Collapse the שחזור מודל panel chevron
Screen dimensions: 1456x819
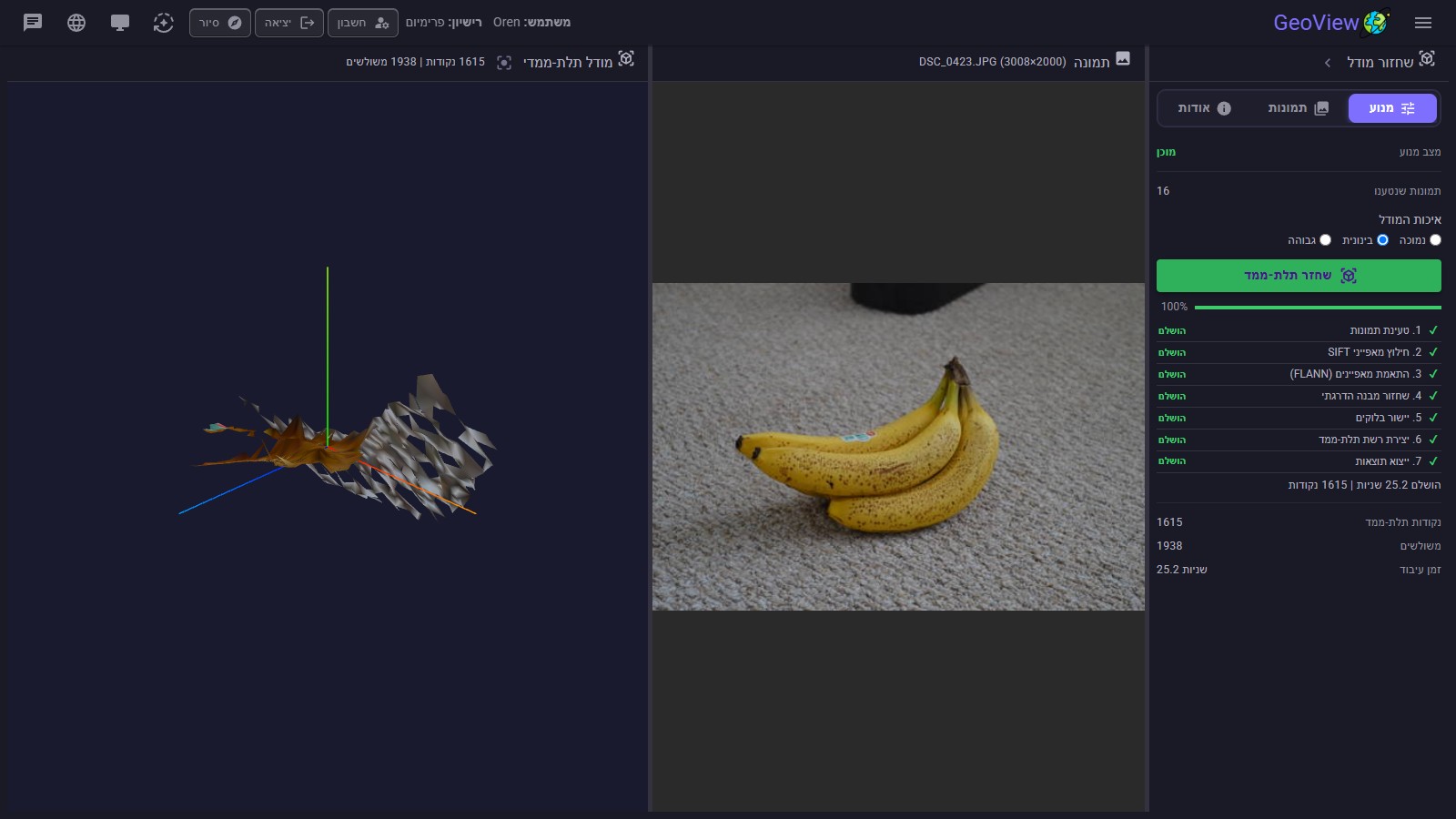(1328, 63)
